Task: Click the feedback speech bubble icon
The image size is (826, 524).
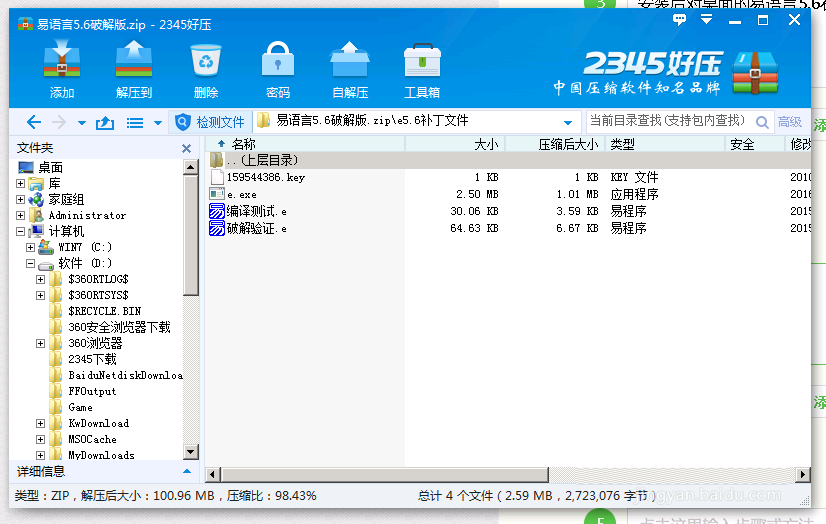Action: click(680, 20)
